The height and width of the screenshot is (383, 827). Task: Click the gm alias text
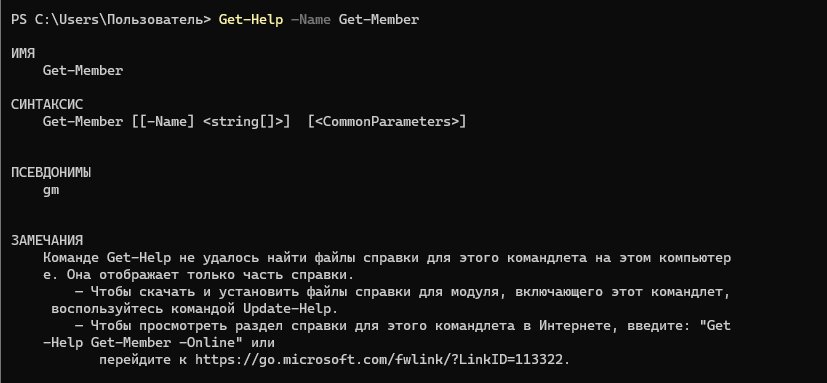point(51,190)
